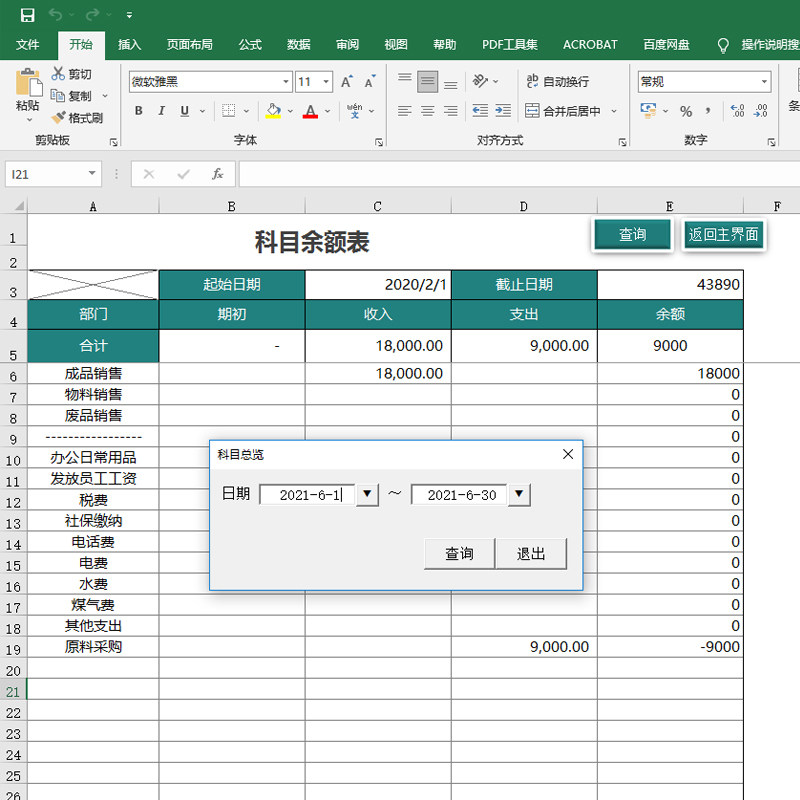The image size is (800, 800).
Task: Click Align Right icon
Action: pyautogui.click(x=451, y=111)
